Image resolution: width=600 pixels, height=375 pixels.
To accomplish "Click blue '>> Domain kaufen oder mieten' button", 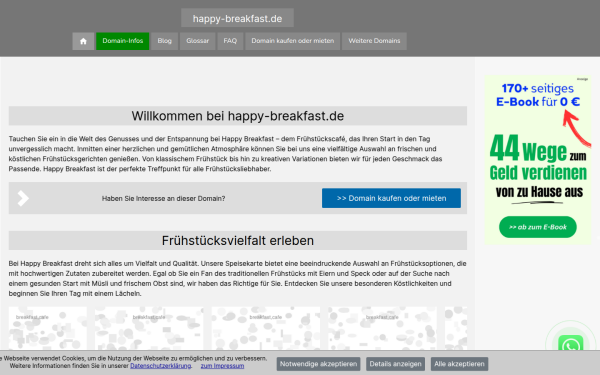I will click(391, 198).
